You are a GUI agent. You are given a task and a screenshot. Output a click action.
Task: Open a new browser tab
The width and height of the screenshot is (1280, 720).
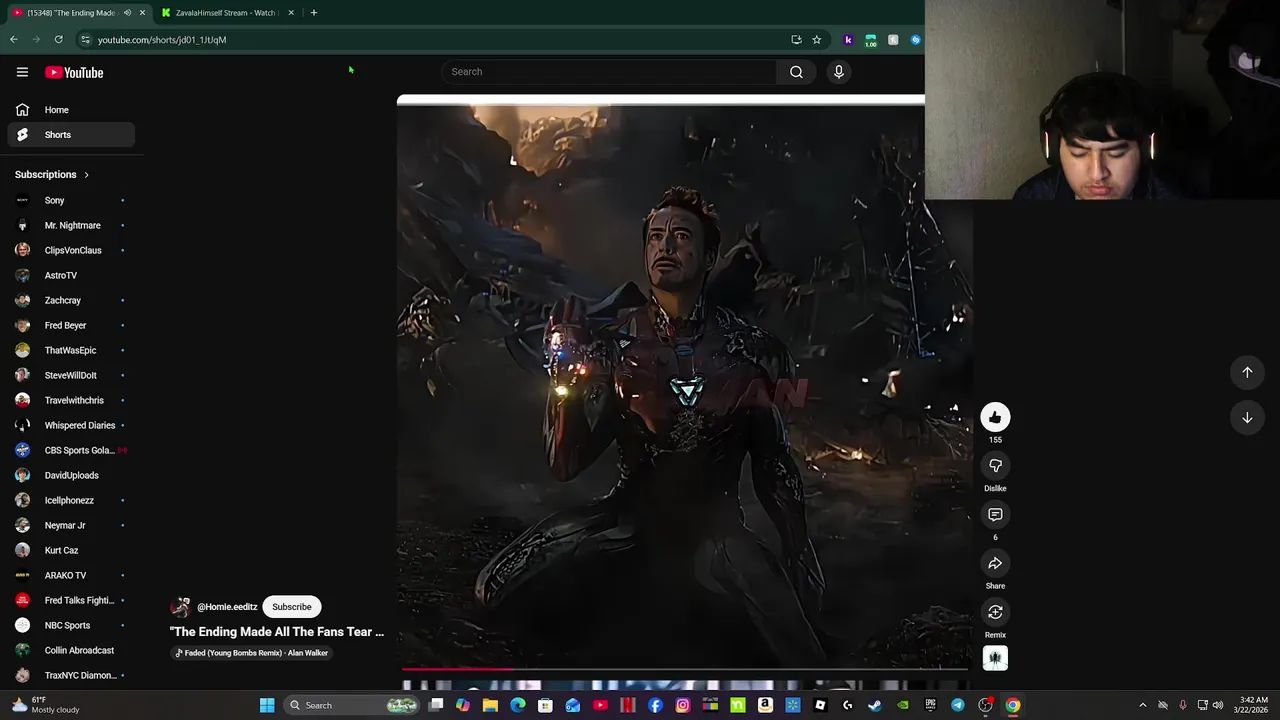click(x=313, y=13)
